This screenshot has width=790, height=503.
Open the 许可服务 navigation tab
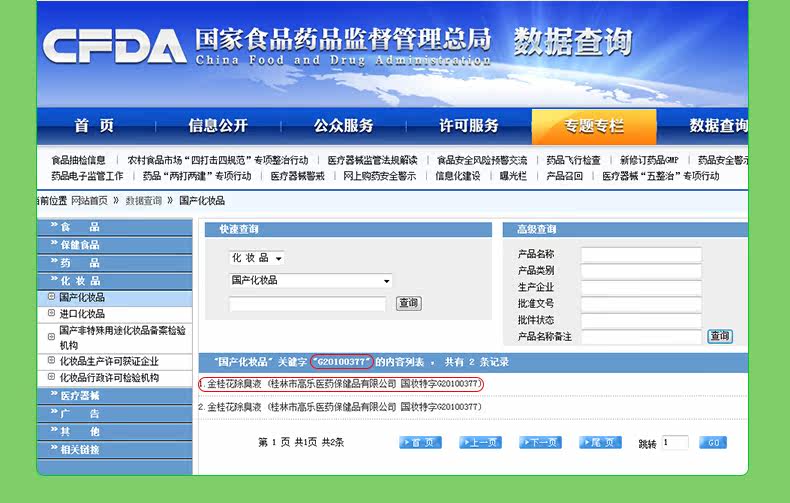pos(469,125)
